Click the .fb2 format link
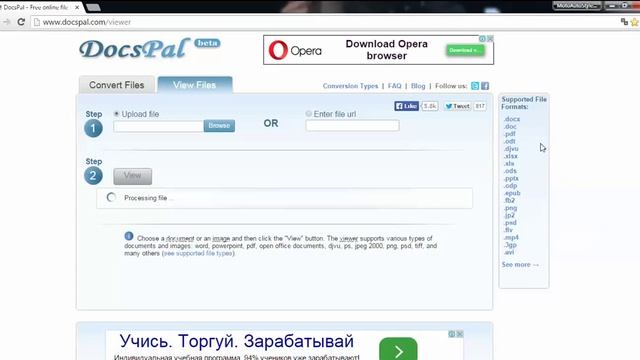640x360 pixels. pyautogui.click(x=509, y=200)
